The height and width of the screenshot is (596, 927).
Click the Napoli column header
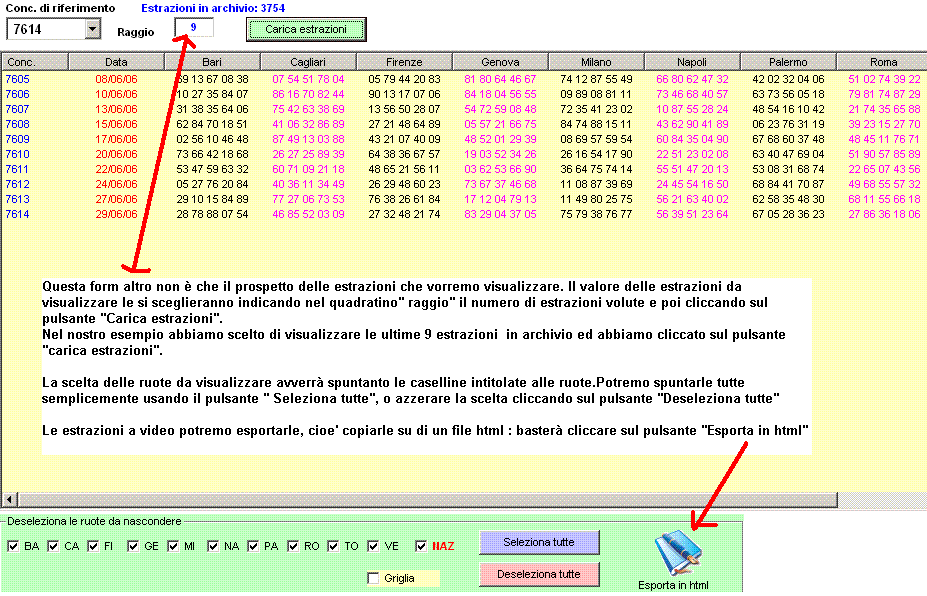point(692,62)
